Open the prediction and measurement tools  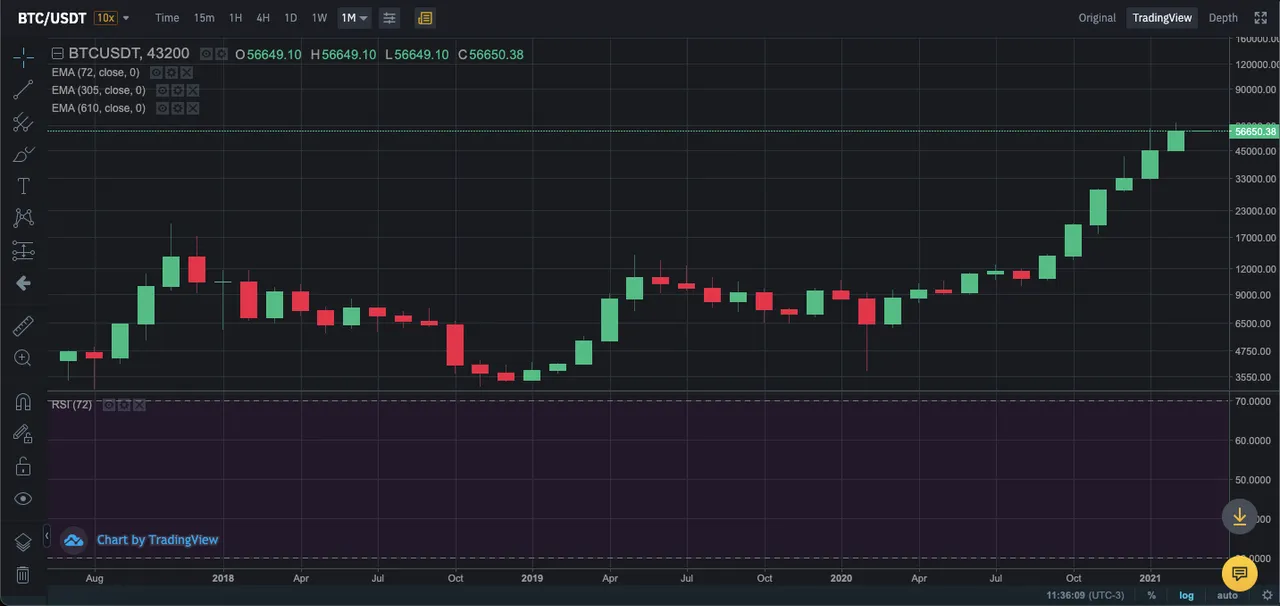click(x=23, y=251)
